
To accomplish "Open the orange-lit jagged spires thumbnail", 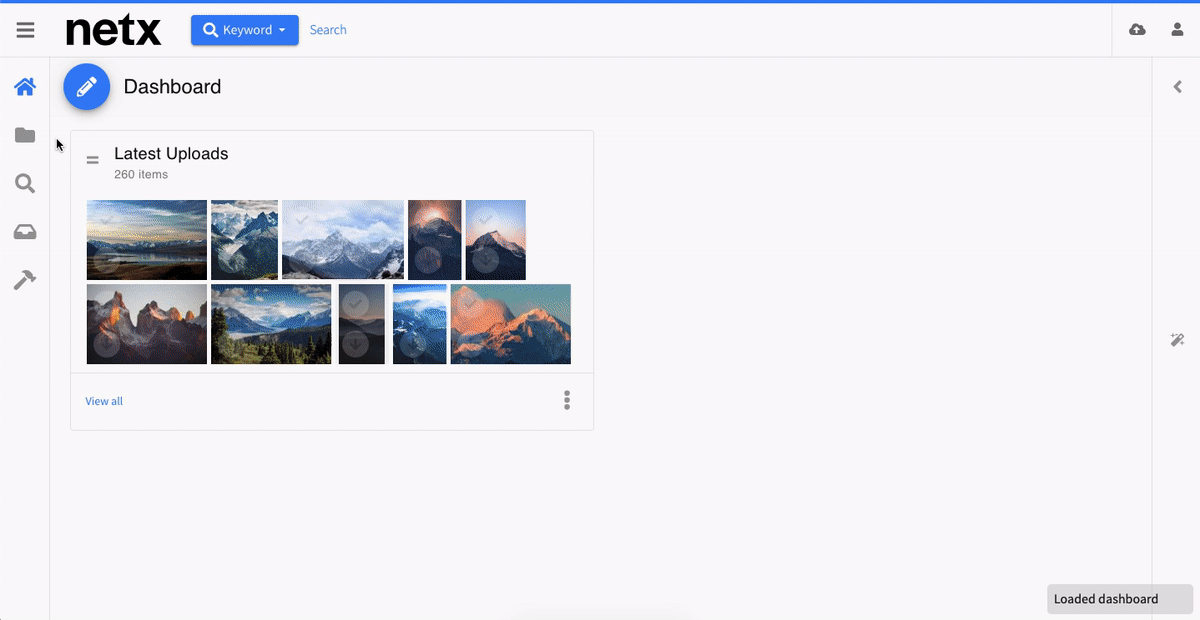I will pos(147,324).
